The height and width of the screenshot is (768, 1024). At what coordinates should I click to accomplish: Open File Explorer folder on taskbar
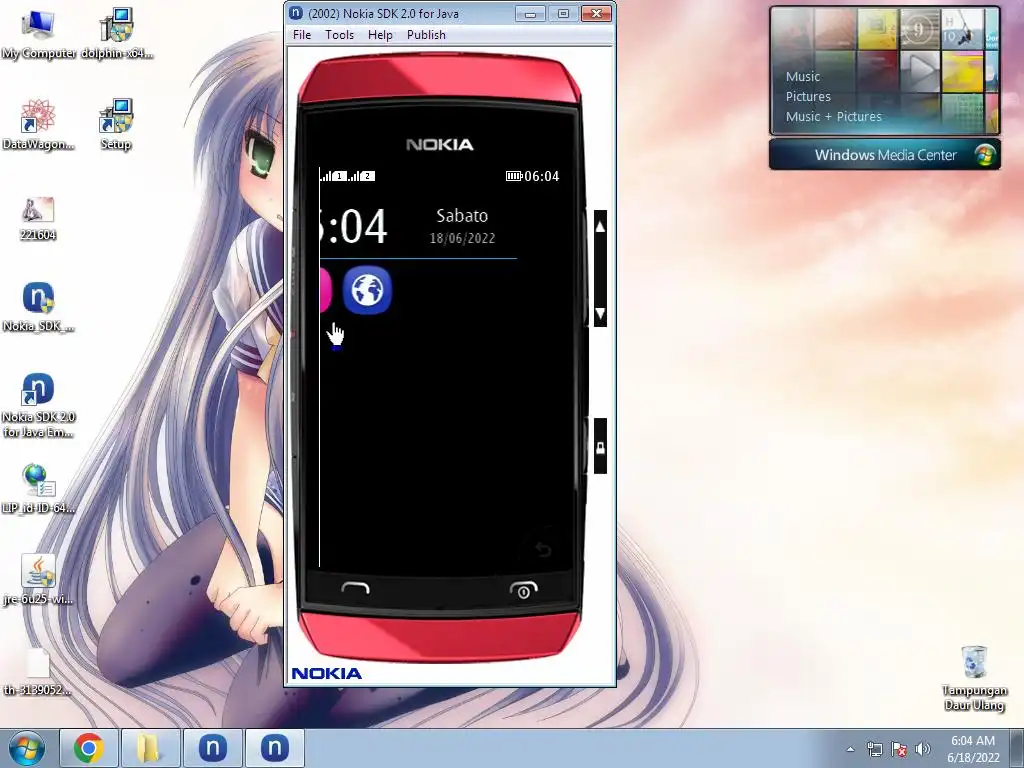click(150, 748)
